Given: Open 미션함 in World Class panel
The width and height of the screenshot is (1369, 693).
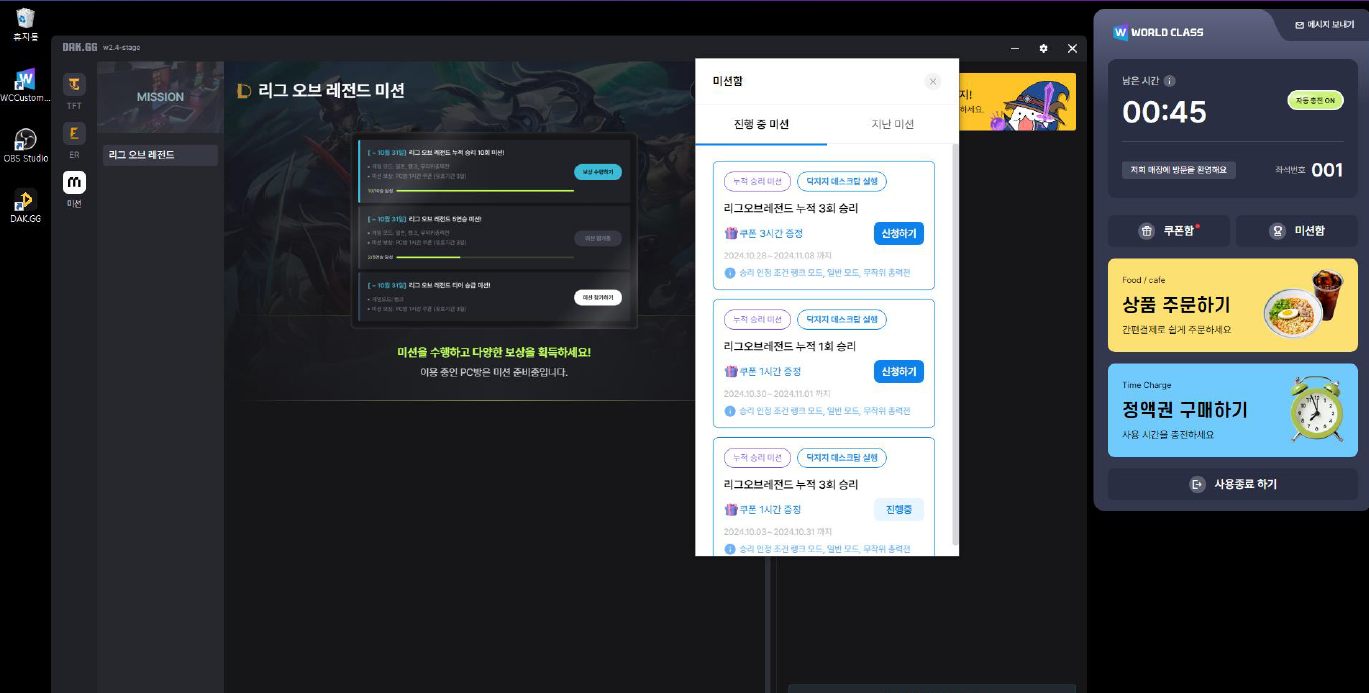Looking at the screenshot, I should point(1297,231).
